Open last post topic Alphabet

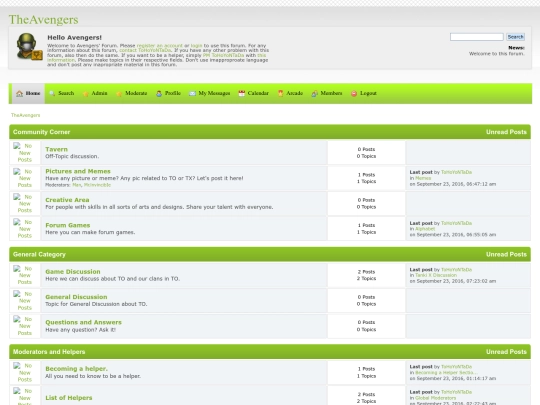click(425, 229)
